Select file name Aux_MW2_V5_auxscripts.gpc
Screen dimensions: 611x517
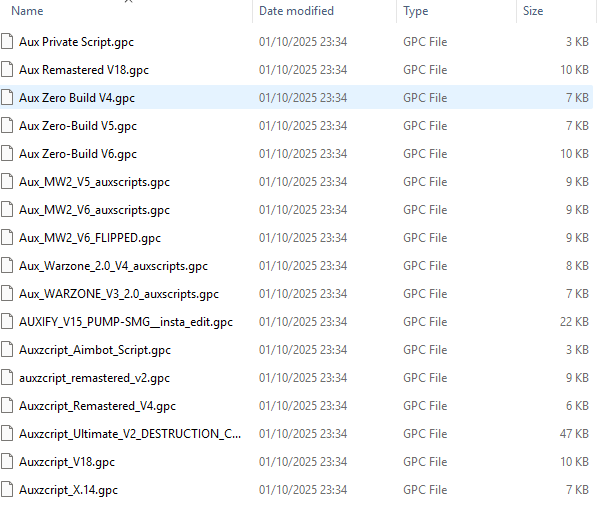point(94,182)
